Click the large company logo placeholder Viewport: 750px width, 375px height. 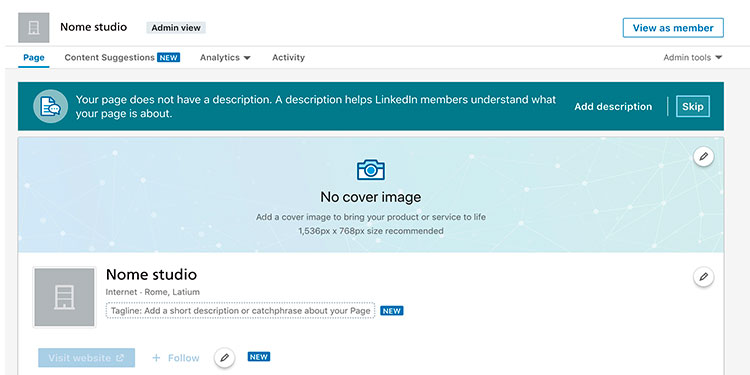point(64,297)
